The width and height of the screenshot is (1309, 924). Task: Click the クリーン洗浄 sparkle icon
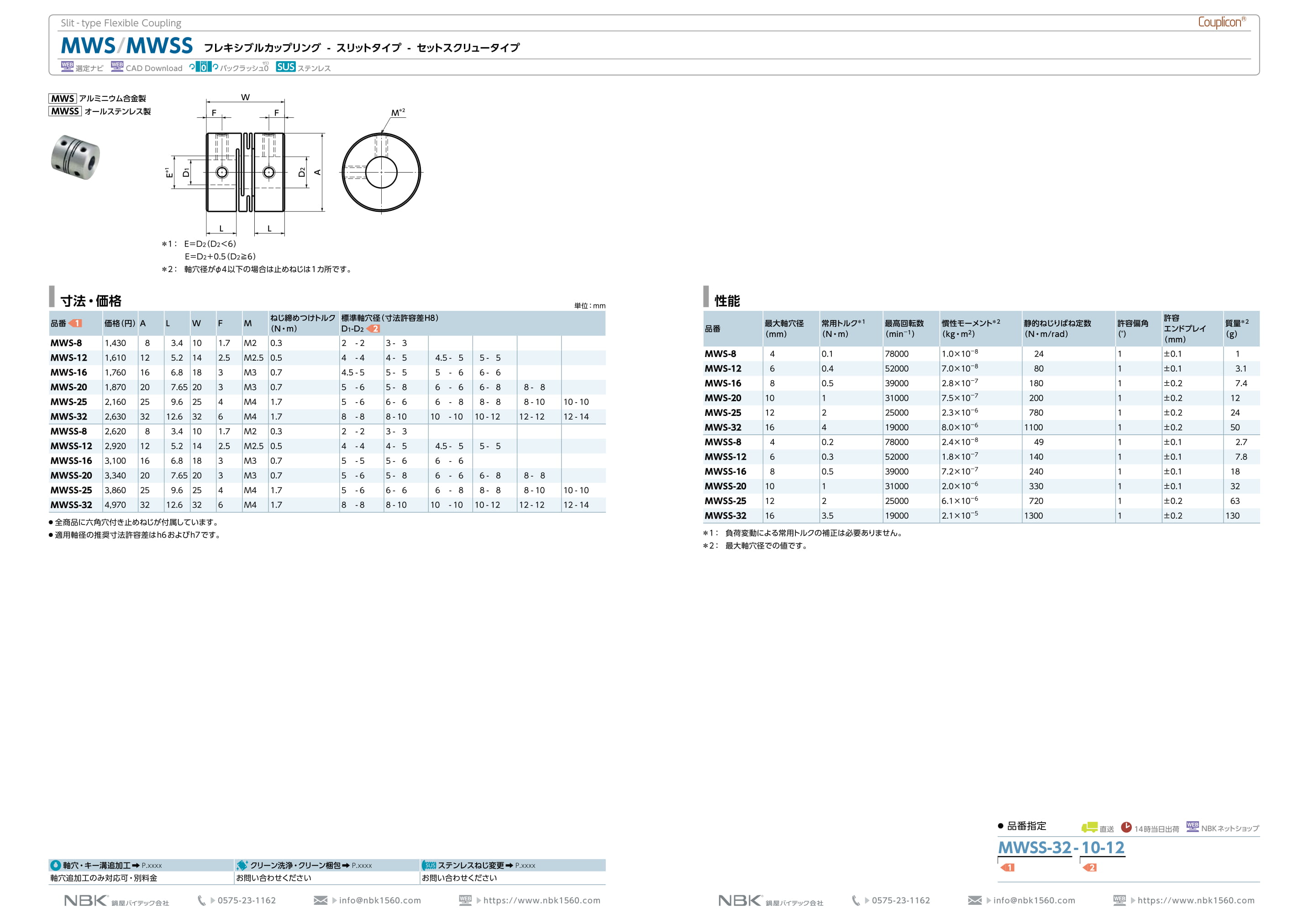point(242,865)
